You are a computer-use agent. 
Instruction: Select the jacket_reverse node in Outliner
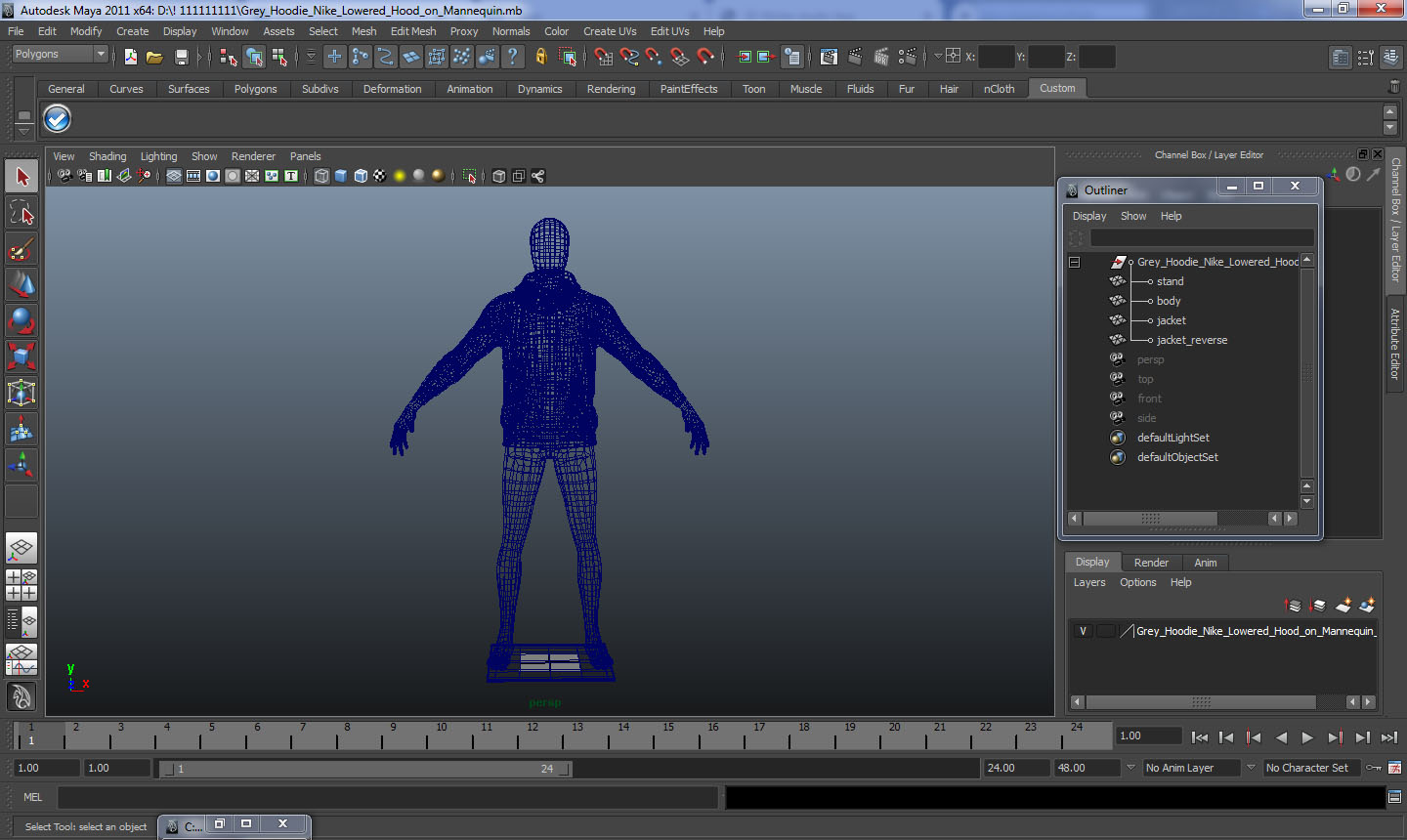(x=1192, y=340)
